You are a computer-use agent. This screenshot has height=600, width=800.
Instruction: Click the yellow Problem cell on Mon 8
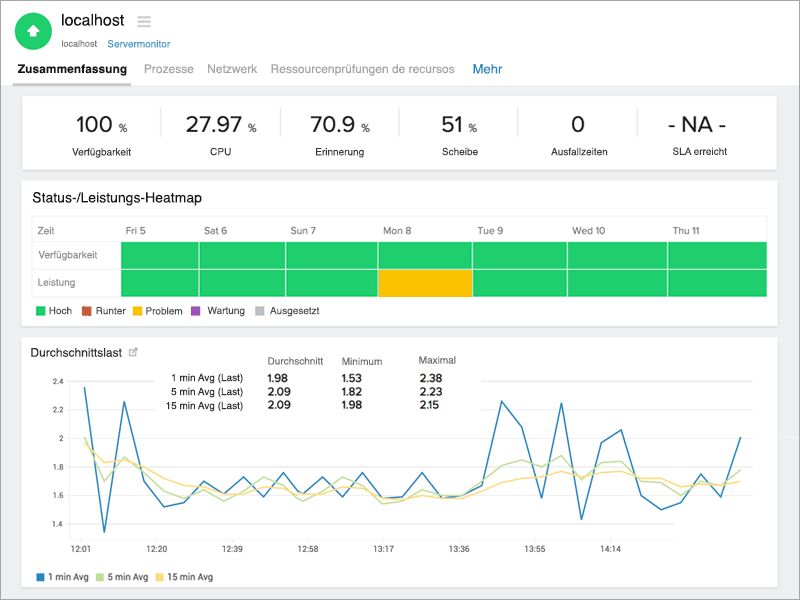[x=425, y=283]
